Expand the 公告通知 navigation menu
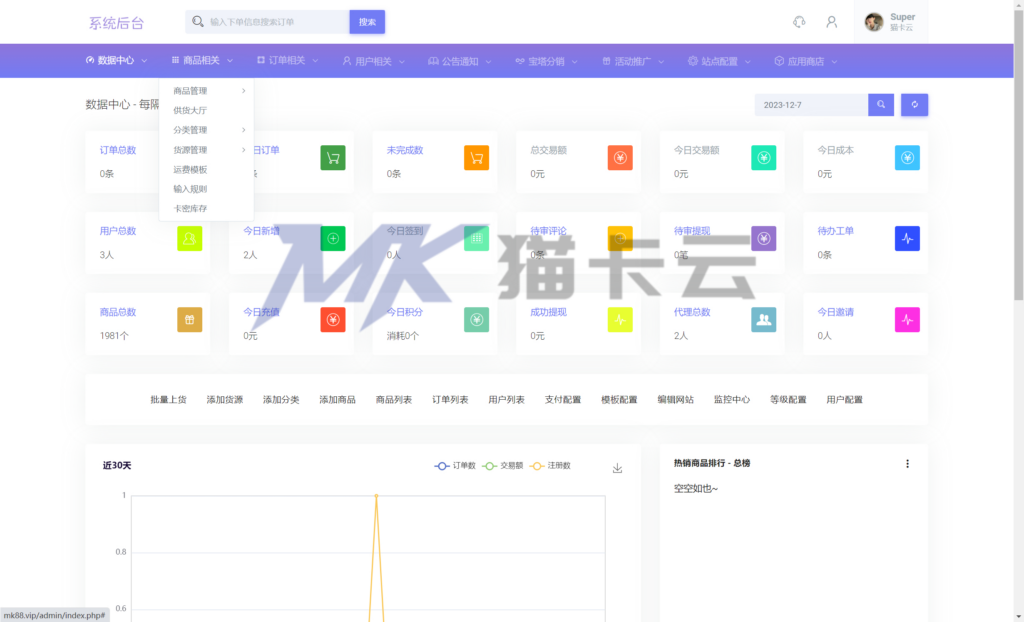Image resolution: width=1024 pixels, height=622 pixels. tap(460, 61)
